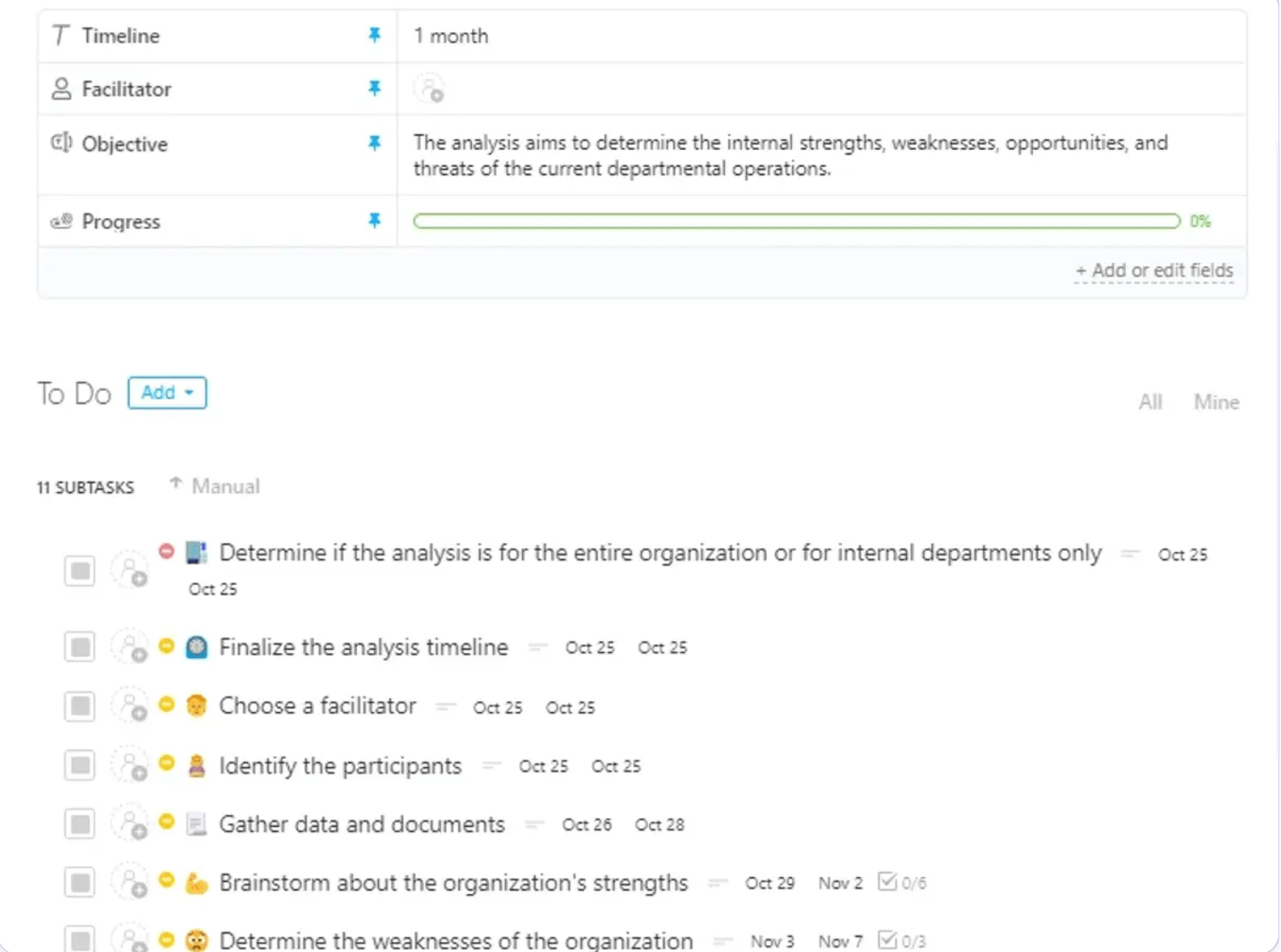Change Nov 7 due date of weaknesses subtask
This screenshot has width=1281, height=952.
[x=841, y=941]
